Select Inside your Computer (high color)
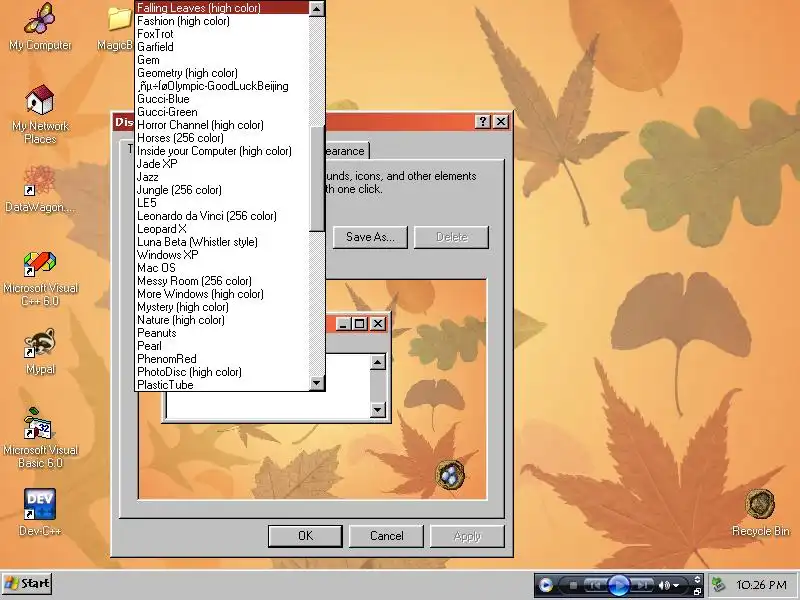The width and height of the screenshot is (800, 600). pos(222,151)
